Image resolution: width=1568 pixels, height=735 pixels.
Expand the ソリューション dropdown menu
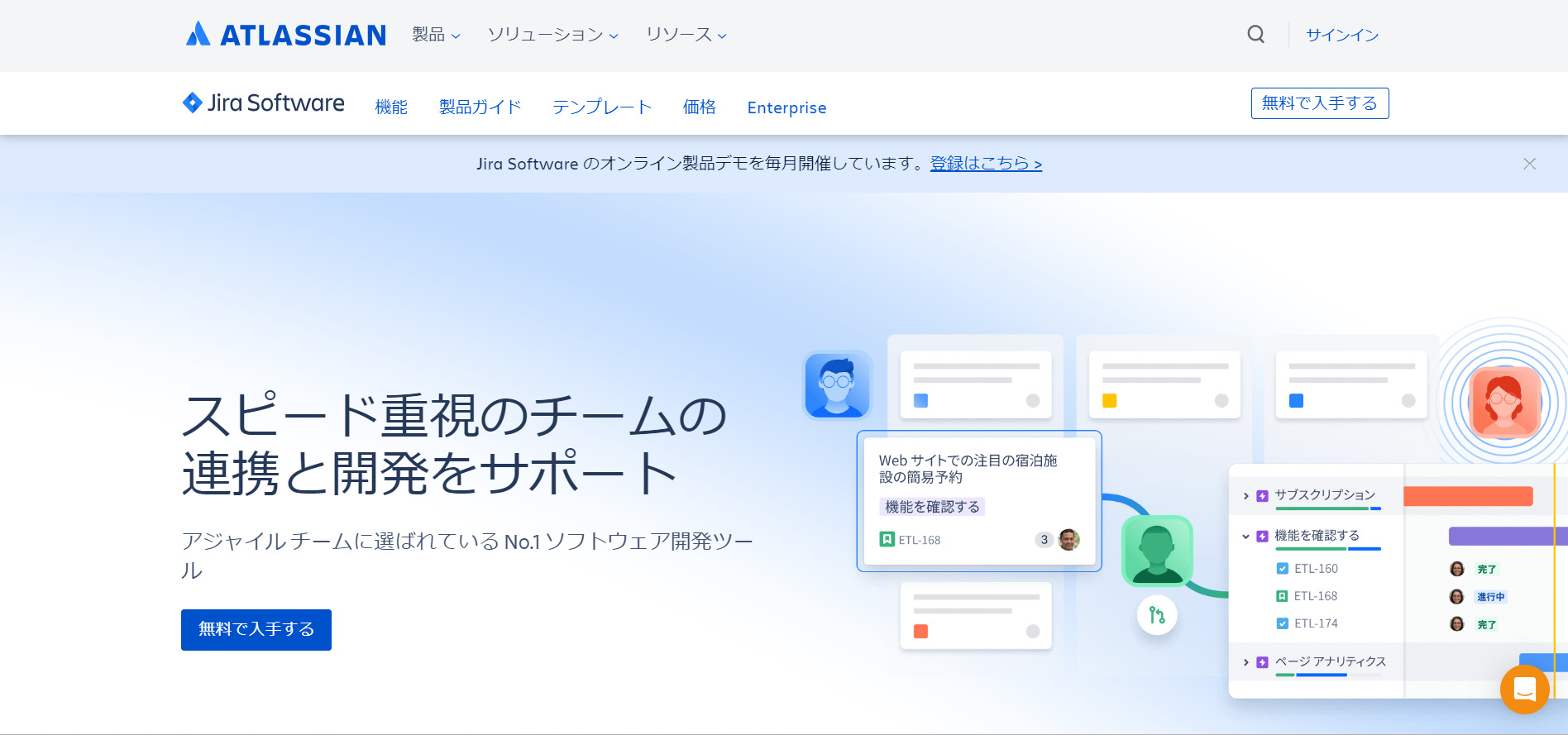click(553, 35)
